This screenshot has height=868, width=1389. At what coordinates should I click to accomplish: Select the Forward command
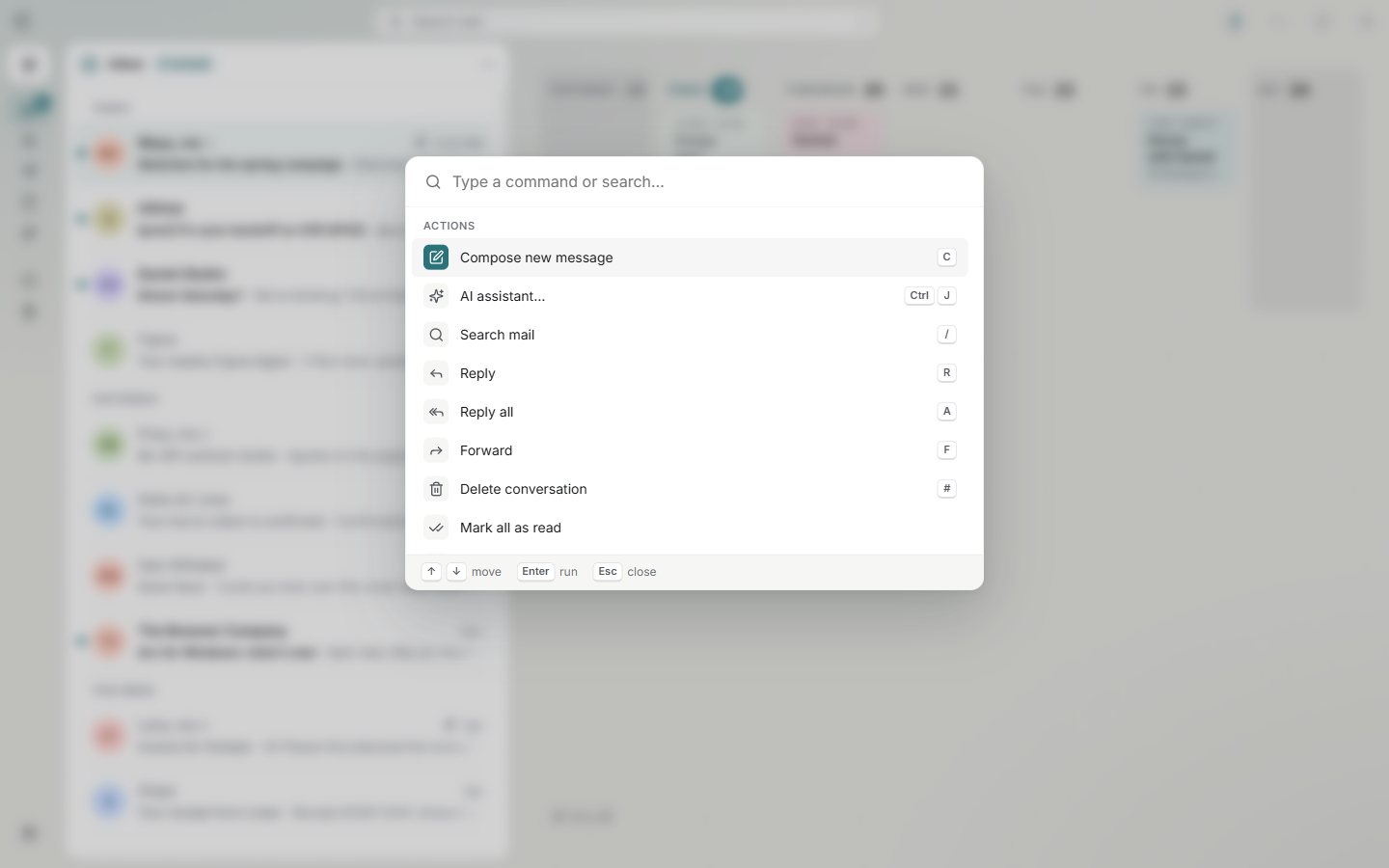pos(690,450)
